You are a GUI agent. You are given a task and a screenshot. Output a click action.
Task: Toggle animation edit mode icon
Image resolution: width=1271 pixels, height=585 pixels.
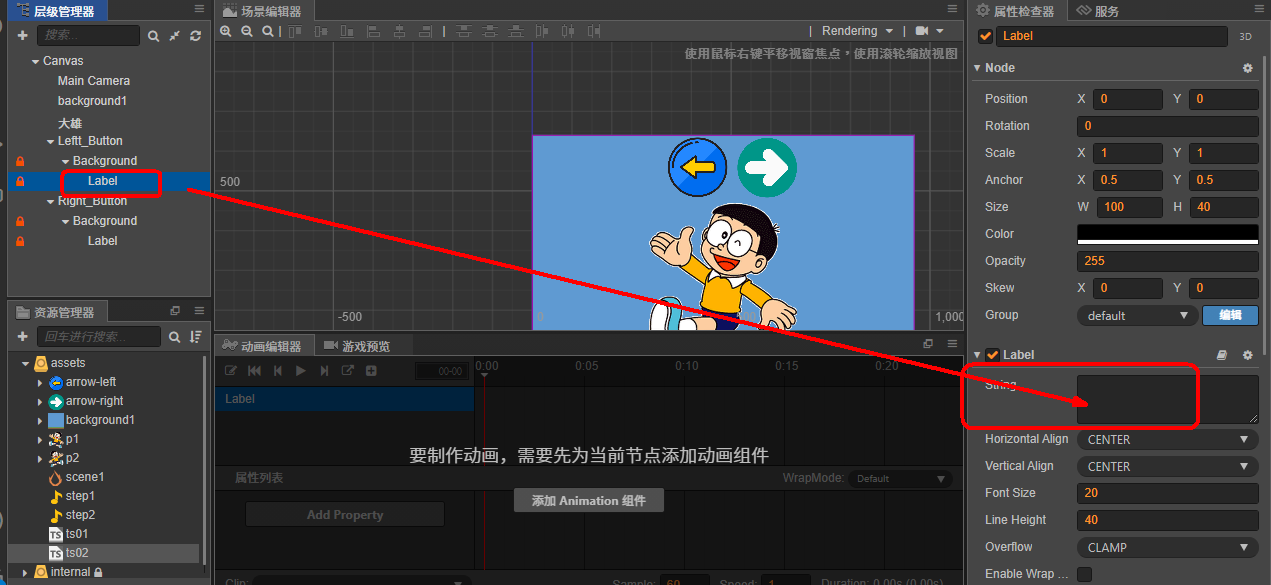click(x=230, y=371)
